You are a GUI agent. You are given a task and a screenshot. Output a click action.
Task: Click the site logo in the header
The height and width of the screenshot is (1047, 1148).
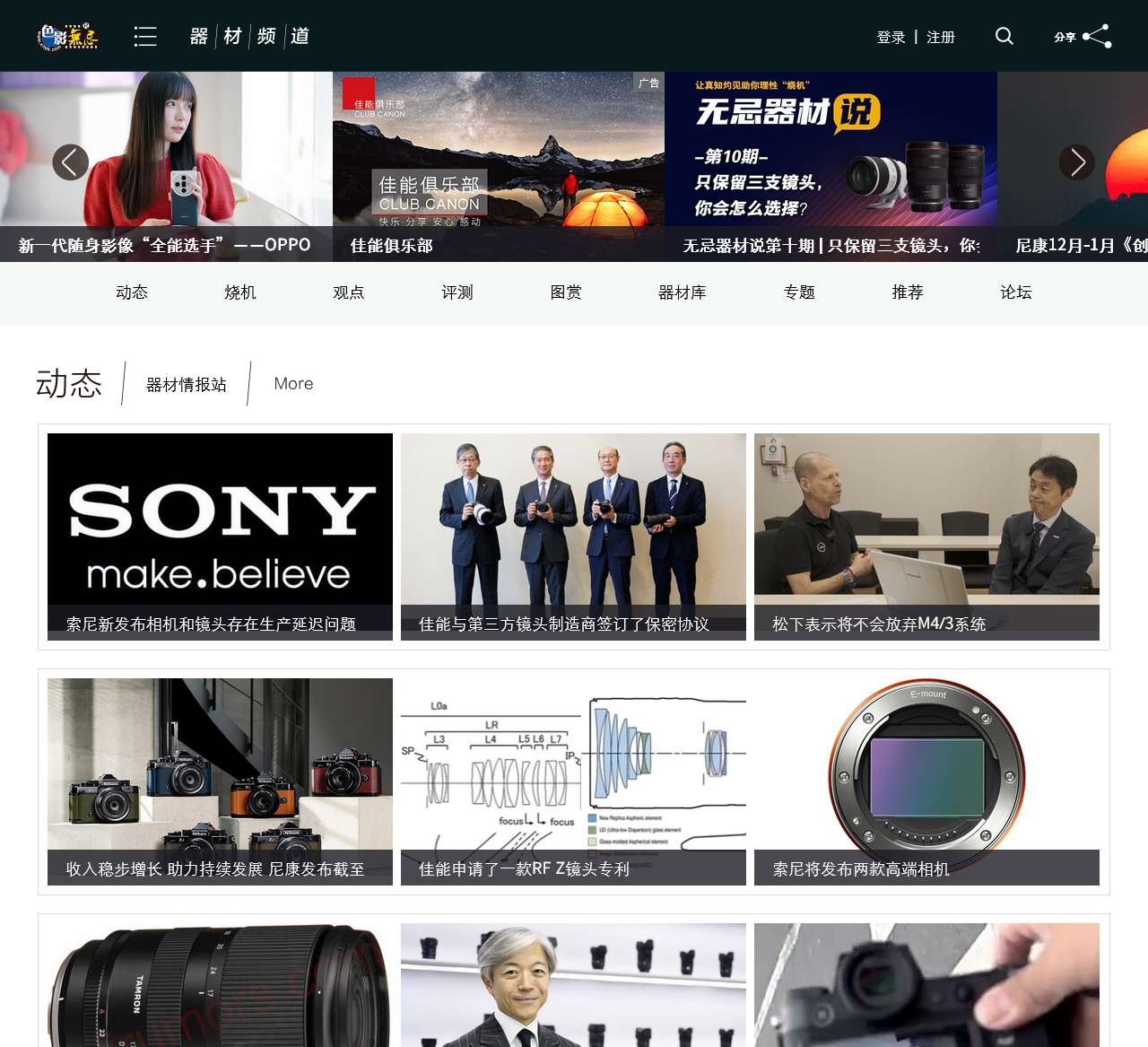point(68,36)
